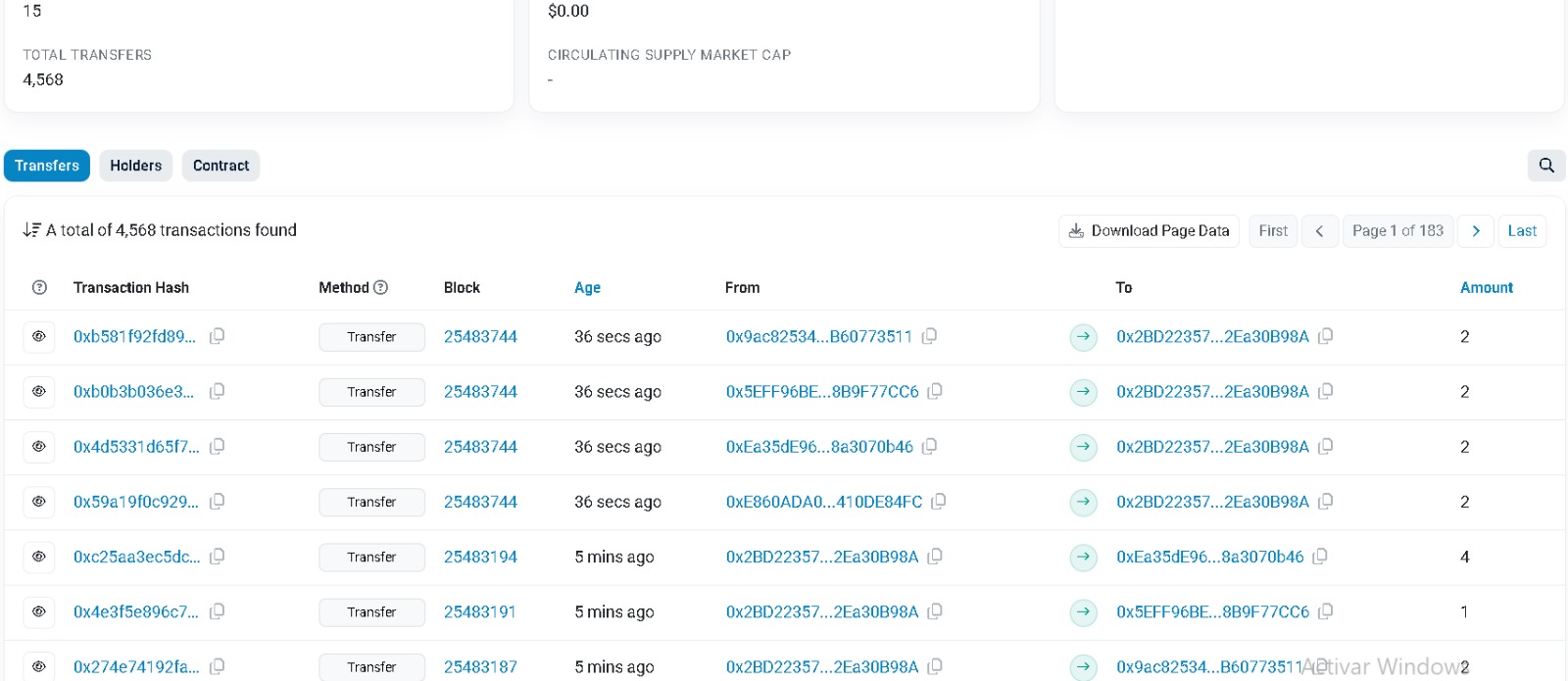Copy To address in 0x59a19f0c929 row
Viewport: 1568px width, 681px height.
point(1326,501)
